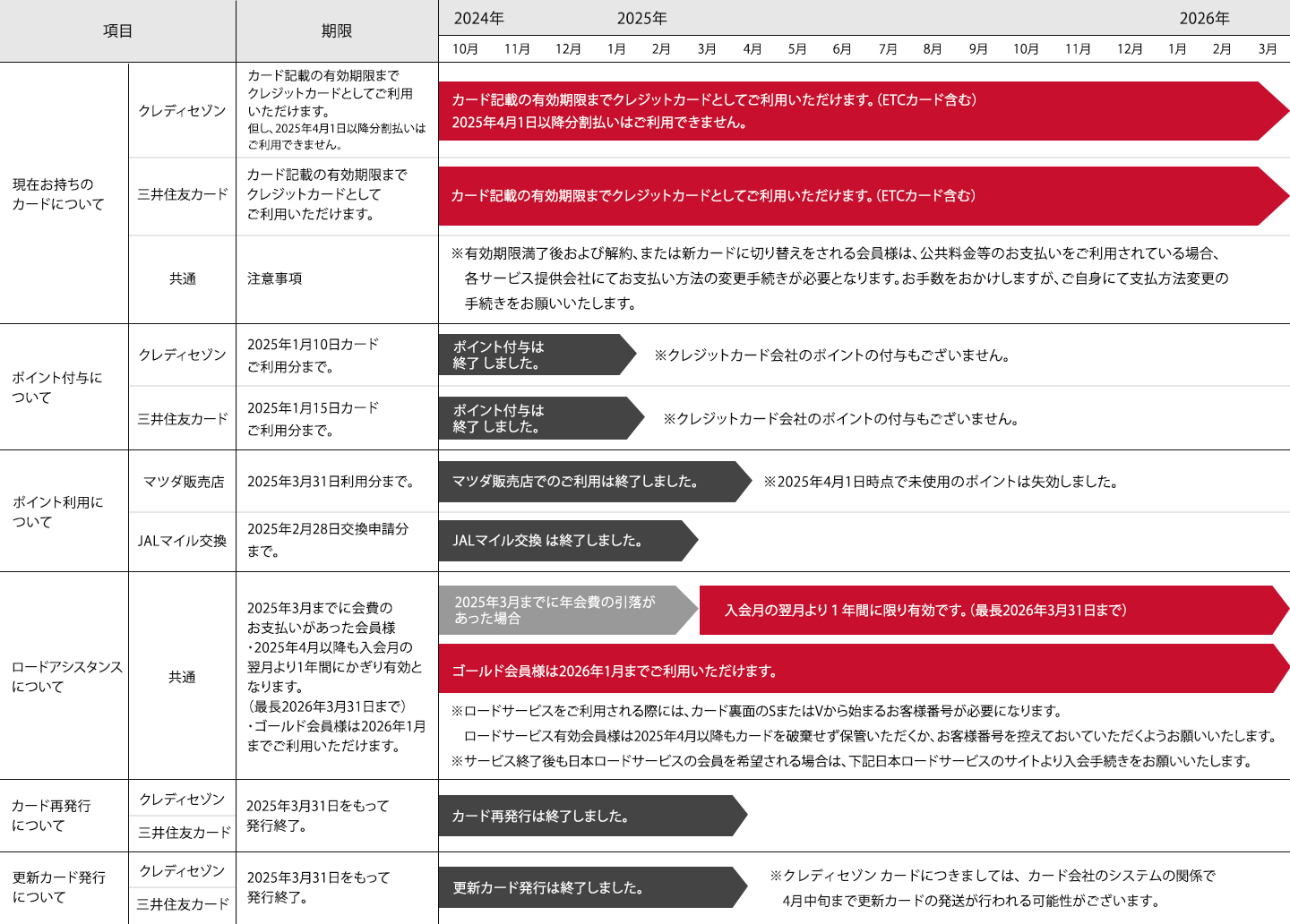Click the '2025年3月までに会費のお支払いがあった会員様' deadline text
Viewport: 1290px width, 924px height.
(x=322, y=618)
